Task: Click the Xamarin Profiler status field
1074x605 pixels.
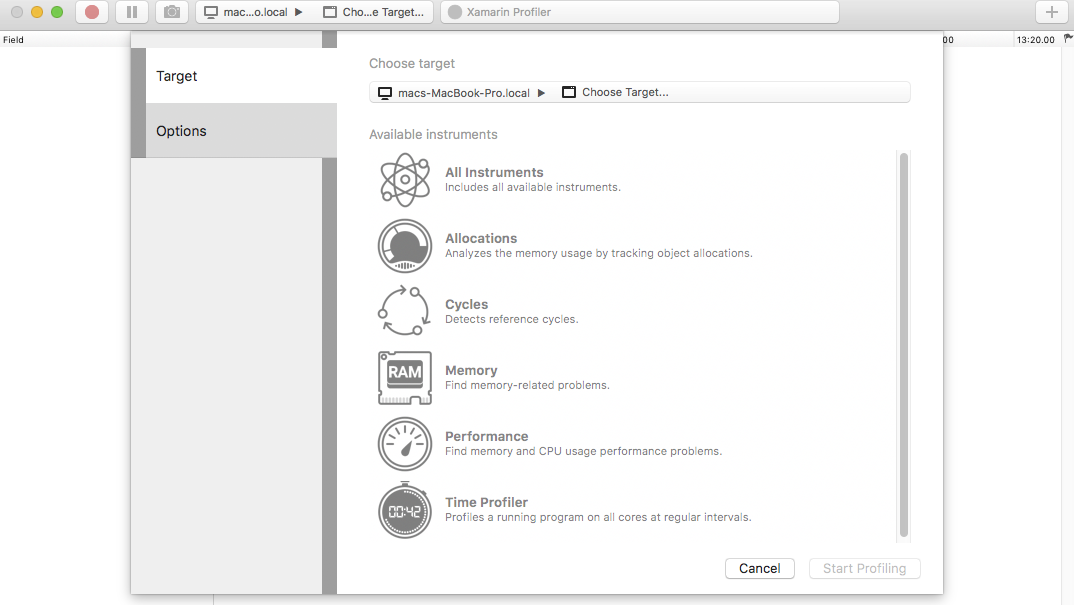Action: [640, 12]
